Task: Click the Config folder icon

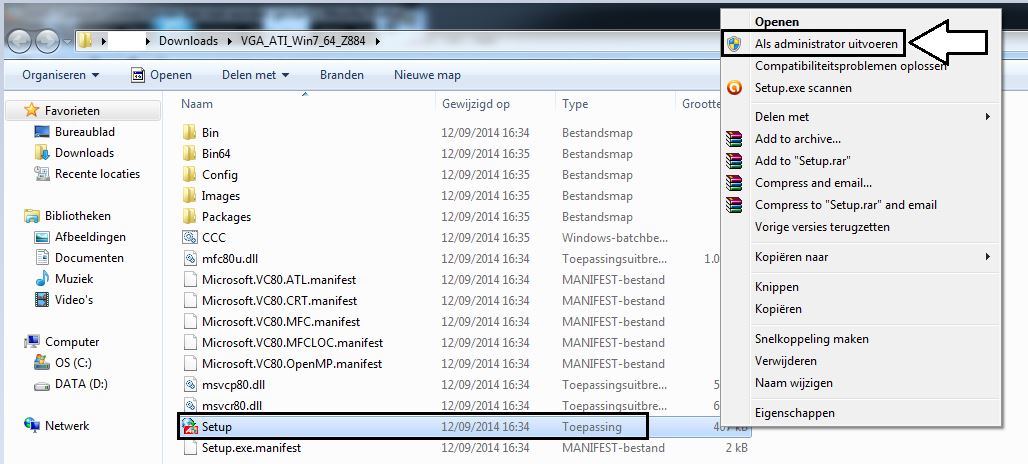Action: pos(189,174)
